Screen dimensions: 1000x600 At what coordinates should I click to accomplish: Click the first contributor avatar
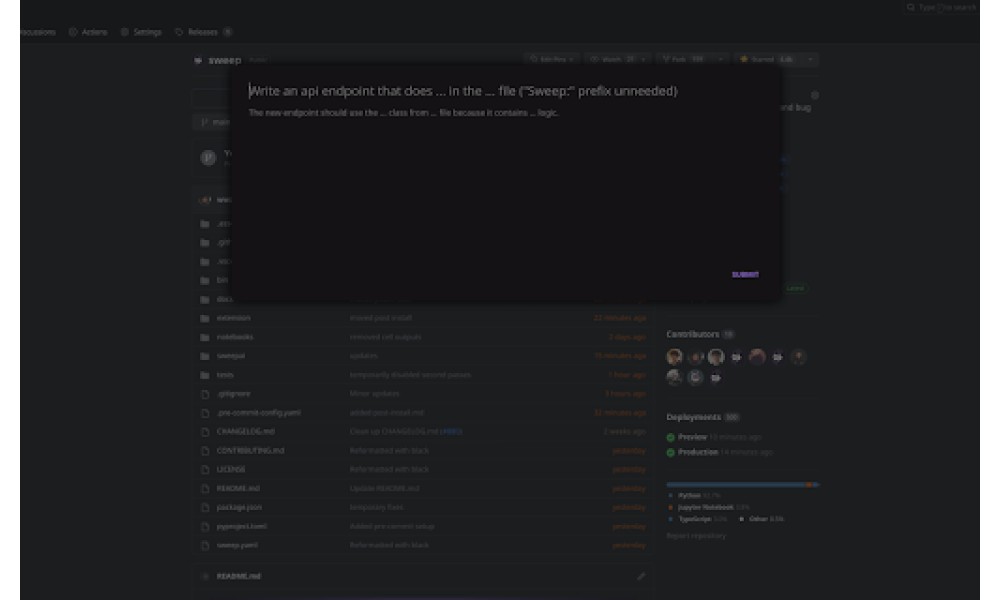(674, 357)
